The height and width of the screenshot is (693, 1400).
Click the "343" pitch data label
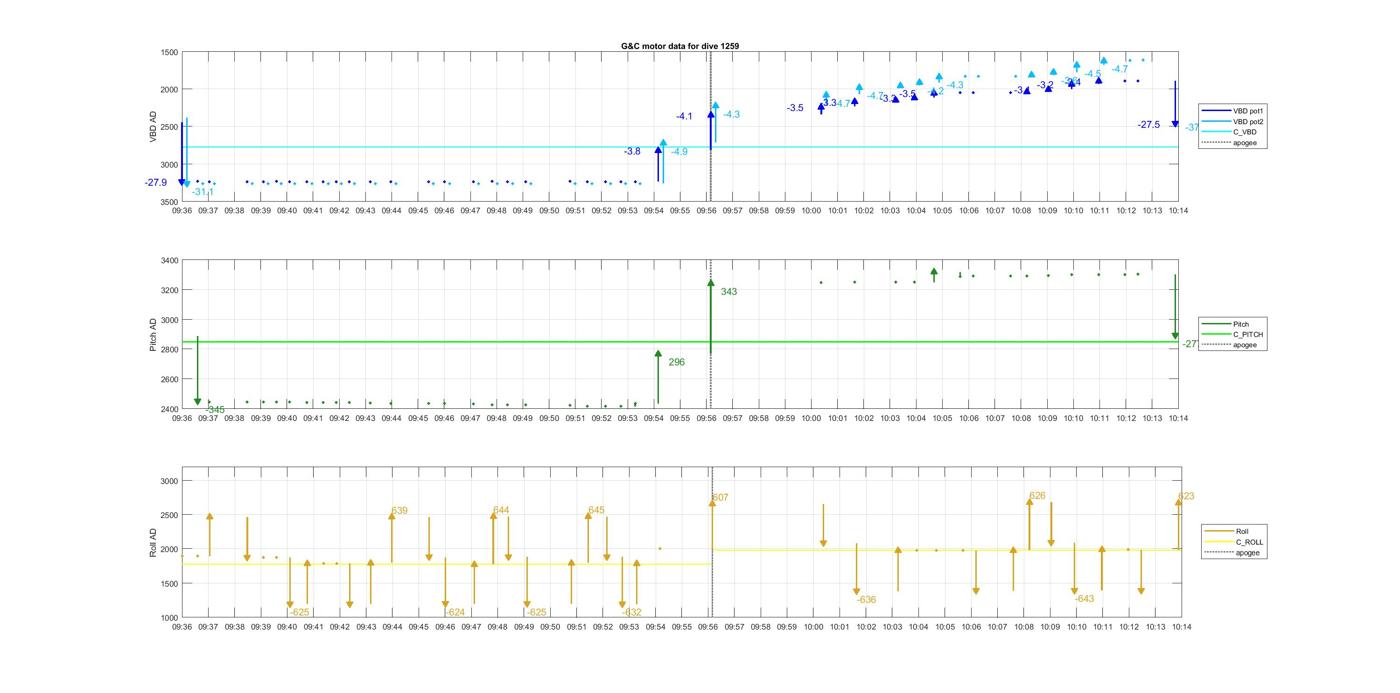pos(729,292)
